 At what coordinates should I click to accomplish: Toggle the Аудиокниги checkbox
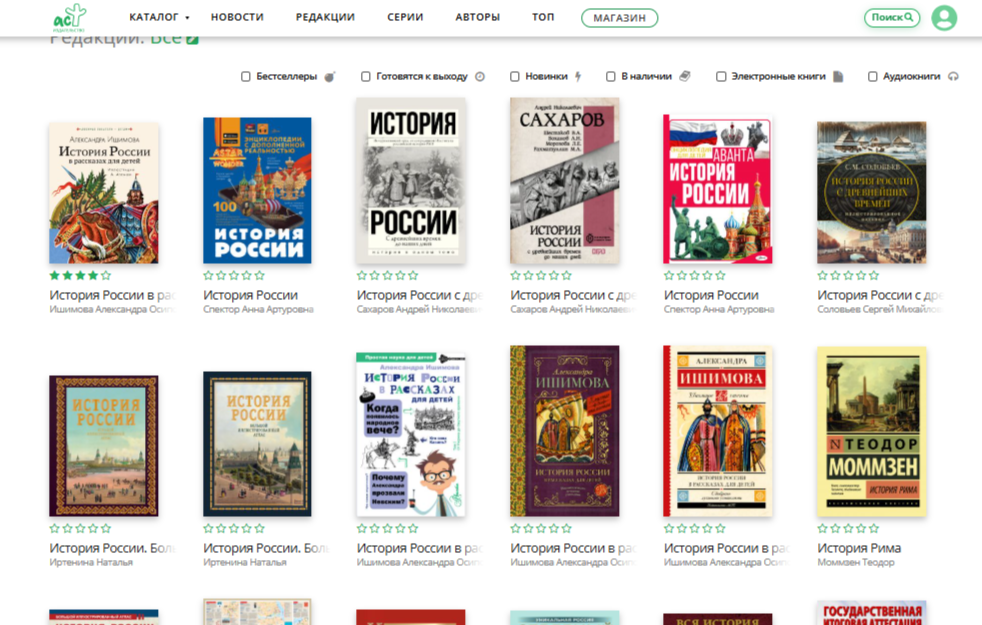click(872, 76)
